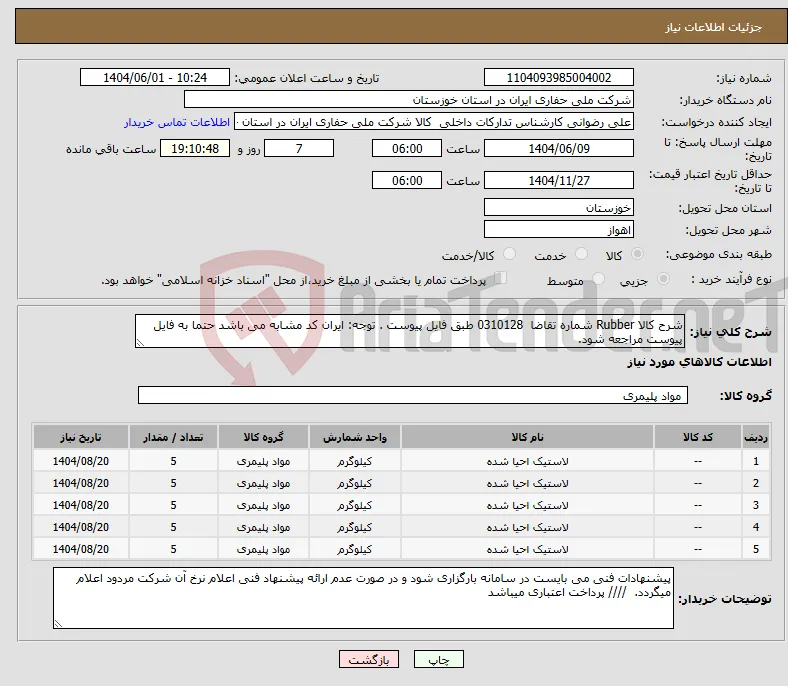Click the جزئیات اطلاعات نیاز page header
Image resolution: width=788 pixels, height=686 pixels.
pos(714,27)
